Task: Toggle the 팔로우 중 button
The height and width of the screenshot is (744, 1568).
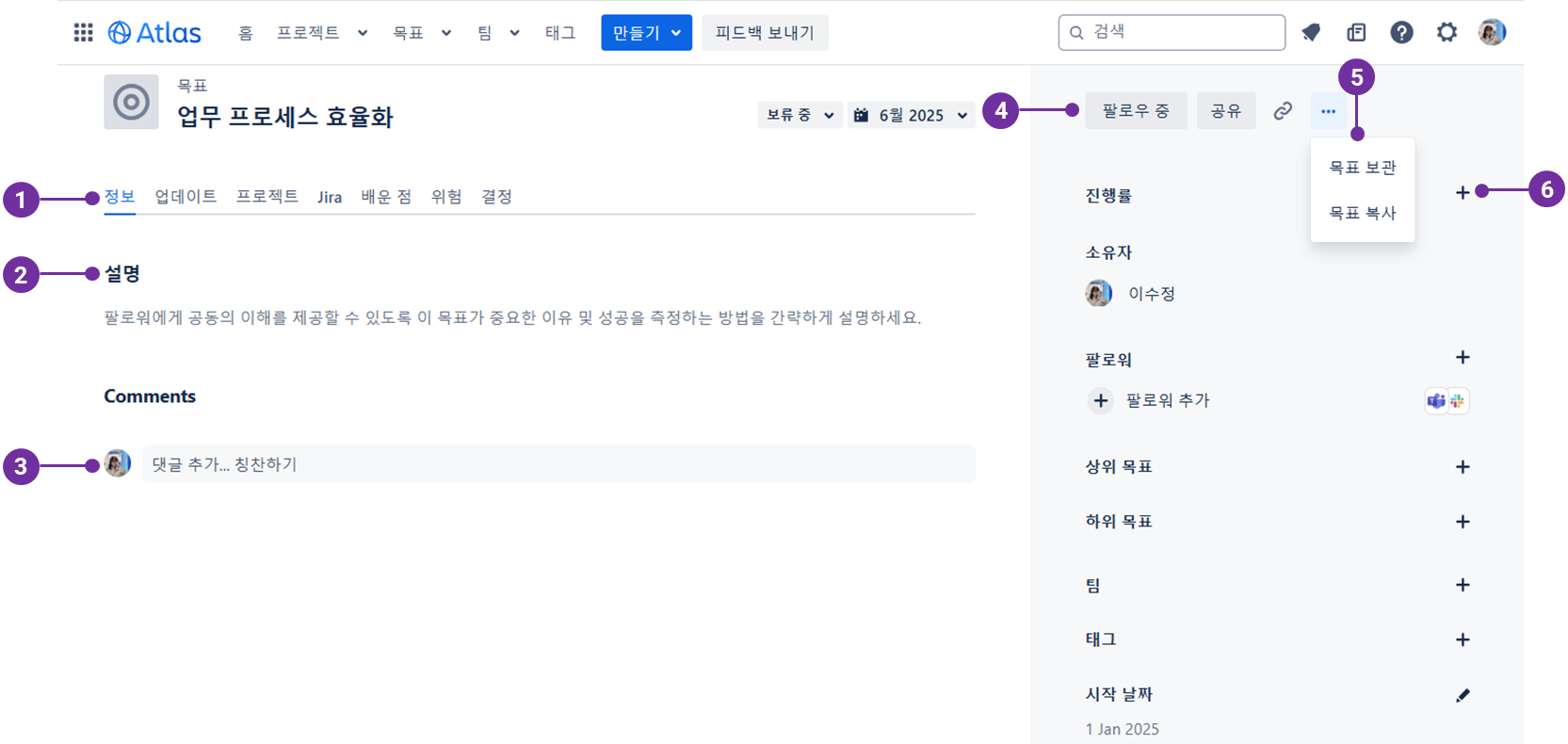Action: point(1136,111)
